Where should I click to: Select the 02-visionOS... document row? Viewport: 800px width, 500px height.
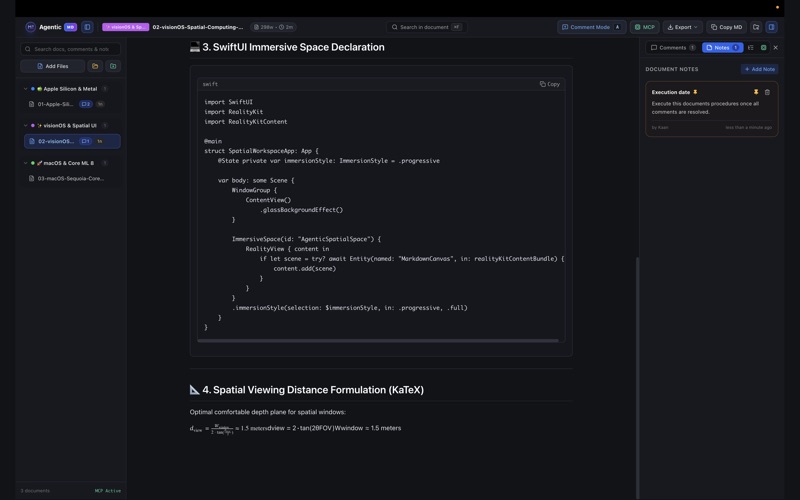(x=72, y=141)
